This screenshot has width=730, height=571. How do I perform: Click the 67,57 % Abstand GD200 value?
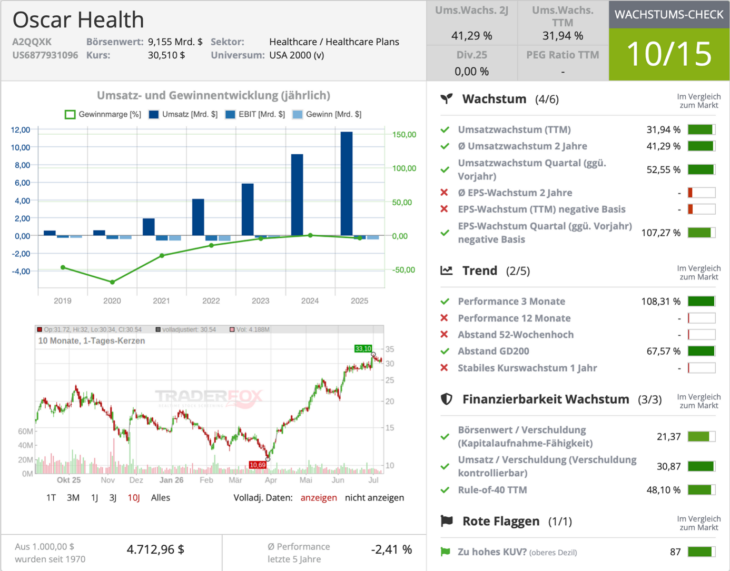[x=663, y=351]
